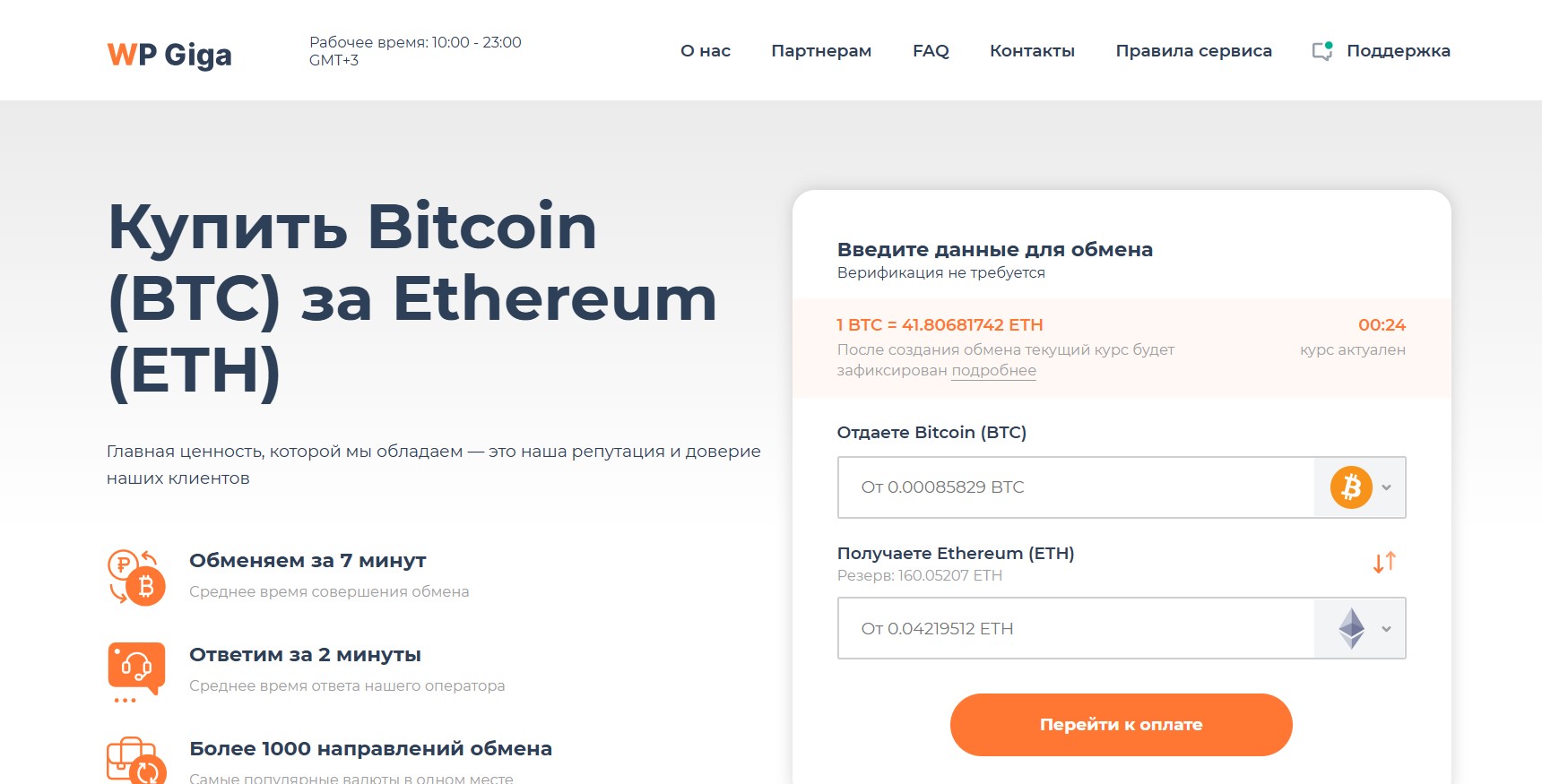Go to the FAQ page
This screenshot has height=784, width=1542.
[x=931, y=51]
